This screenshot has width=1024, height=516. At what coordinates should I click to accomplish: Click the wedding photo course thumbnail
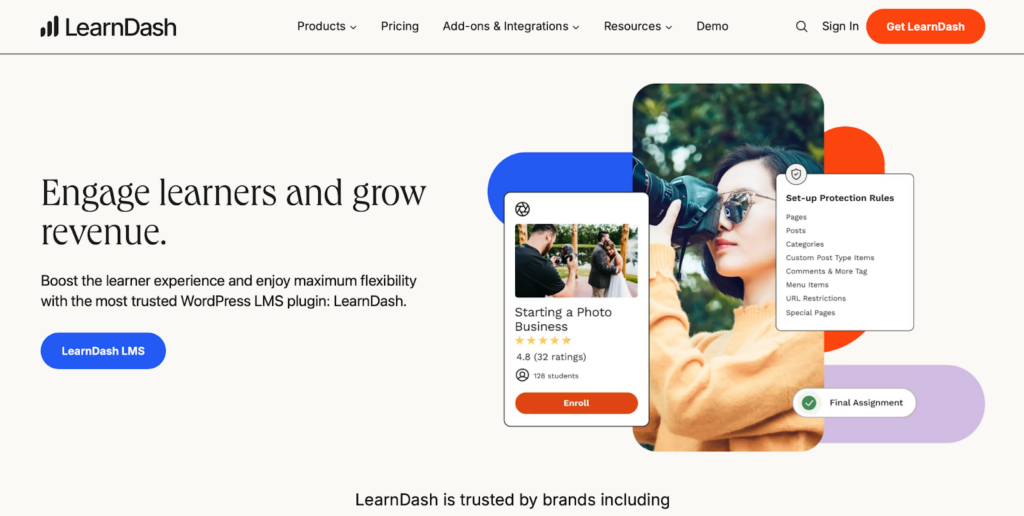[x=576, y=261]
